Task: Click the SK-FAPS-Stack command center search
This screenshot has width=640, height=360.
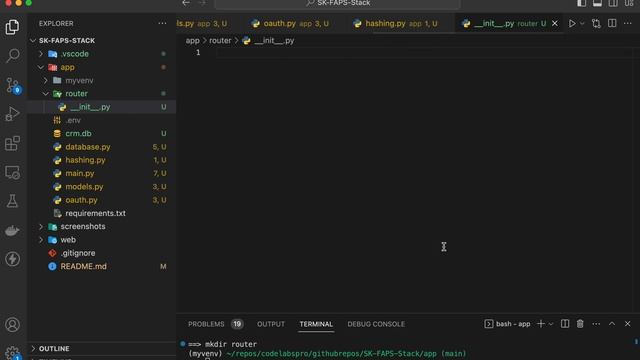Action: click(x=338, y=4)
